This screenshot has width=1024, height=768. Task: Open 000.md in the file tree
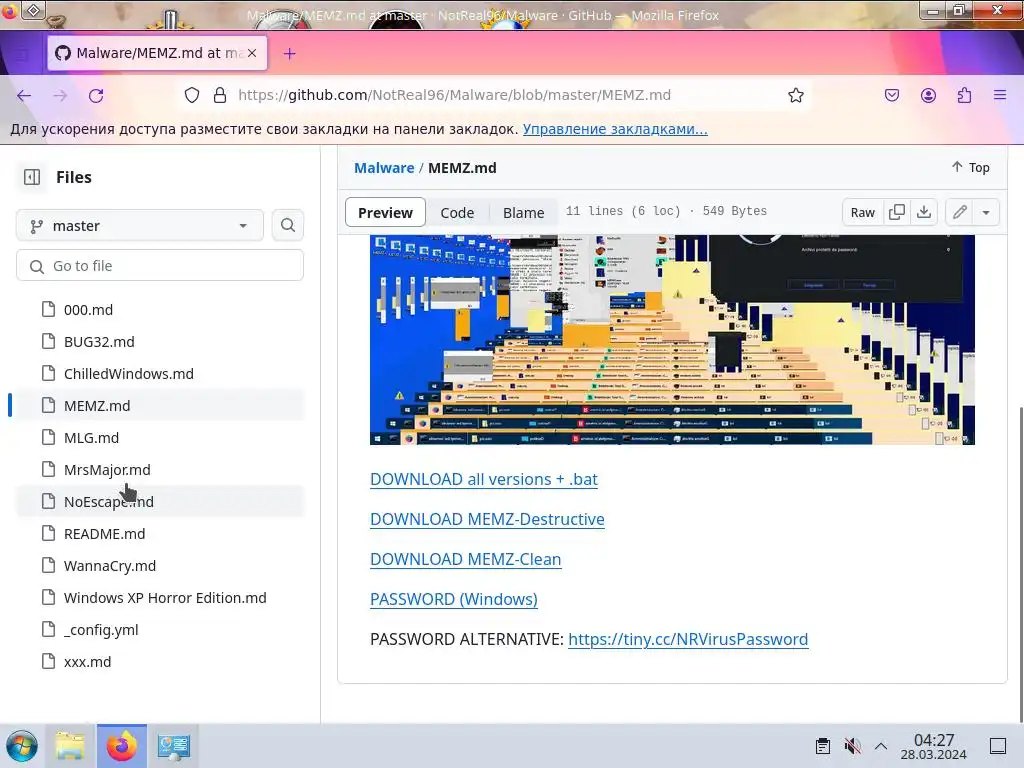click(x=160, y=310)
